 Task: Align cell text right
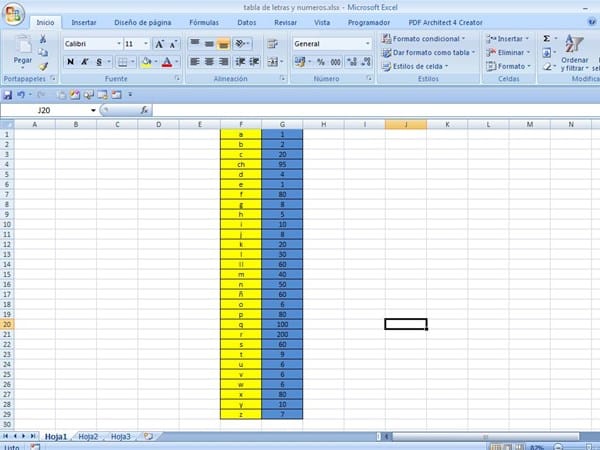(x=223, y=62)
